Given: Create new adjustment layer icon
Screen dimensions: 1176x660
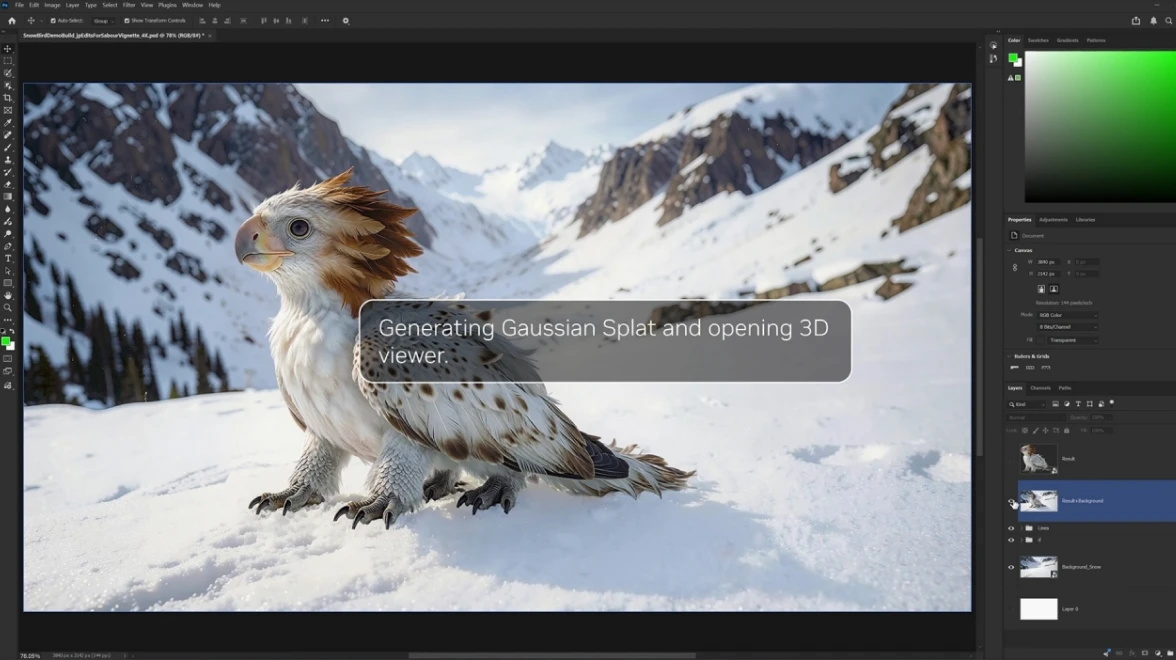Looking at the screenshot, I should pyautogui.click(x=1158, y=653).
